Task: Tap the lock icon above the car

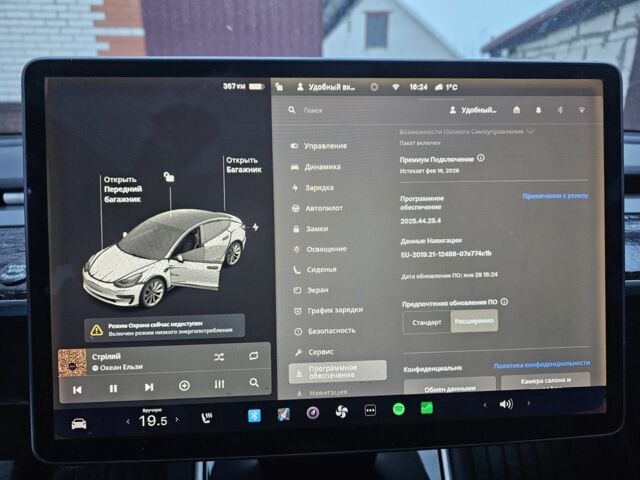Action: [170, 177]
